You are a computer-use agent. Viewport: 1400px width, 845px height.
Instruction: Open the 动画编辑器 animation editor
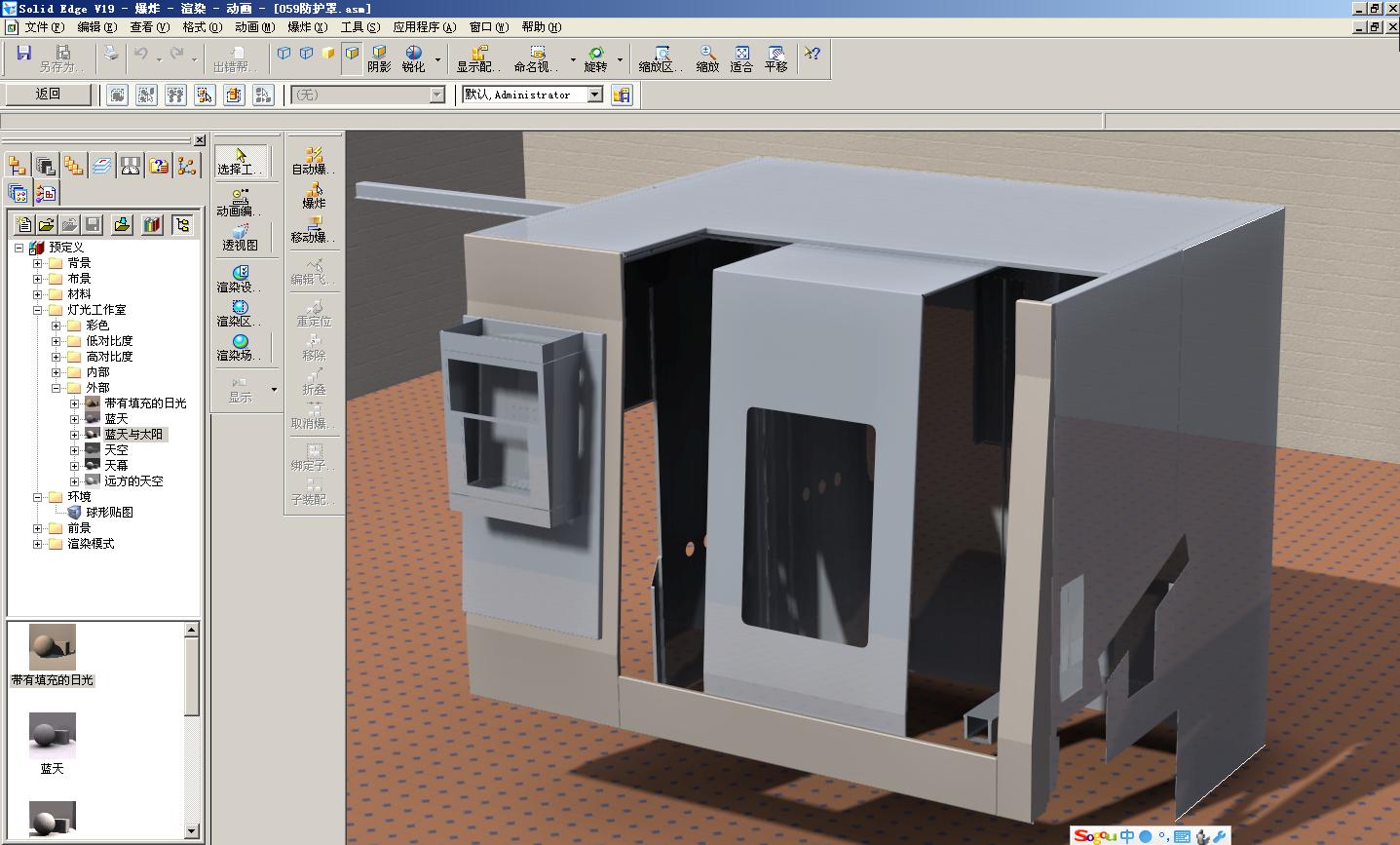(x=241, y=202)
